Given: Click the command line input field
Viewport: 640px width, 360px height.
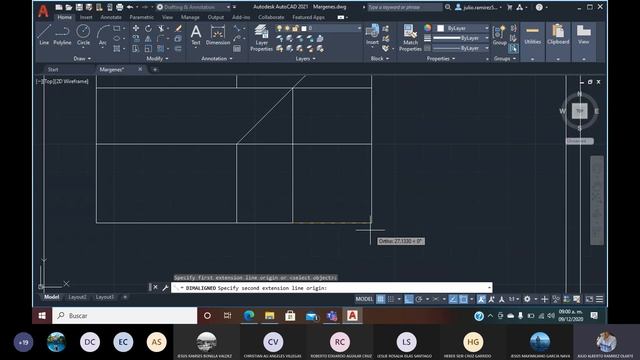Looking at the screenshot, I should coord(332,288).
